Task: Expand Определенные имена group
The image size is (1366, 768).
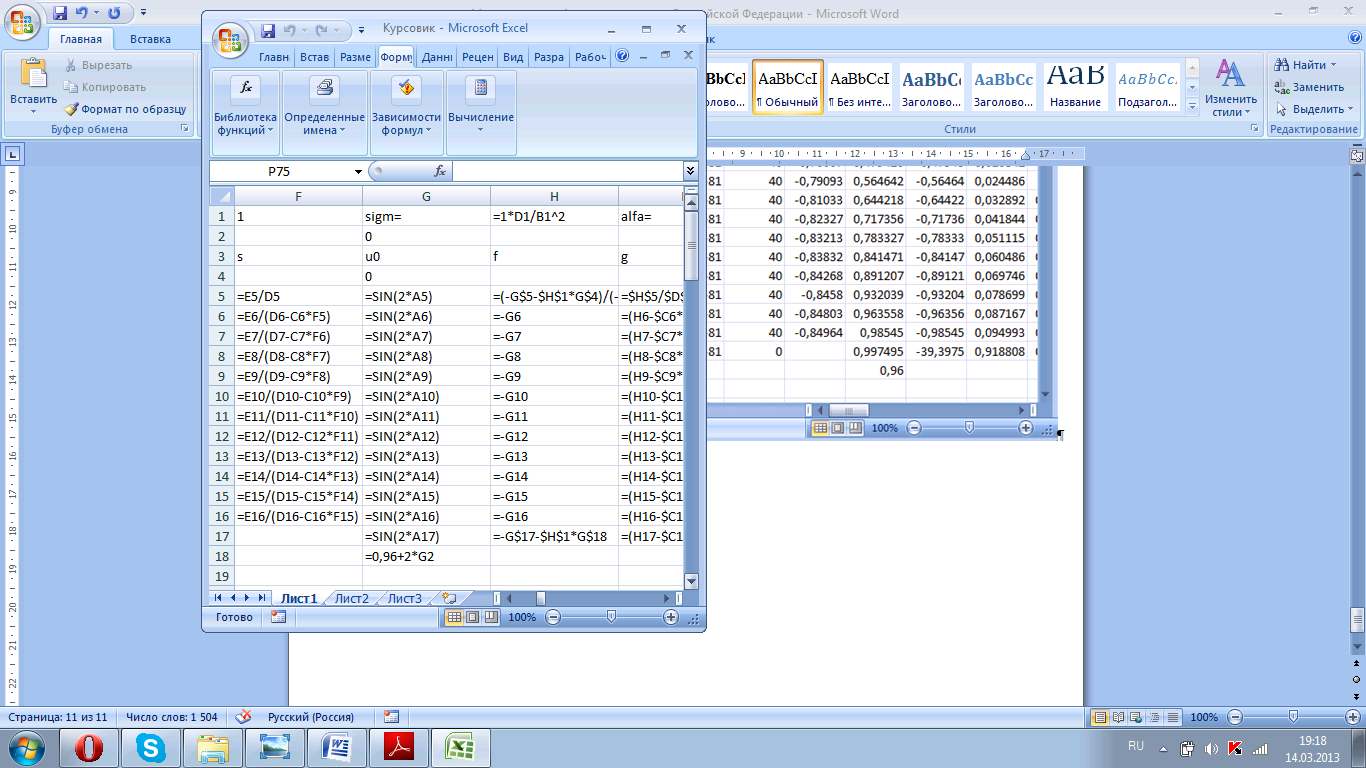Action: pos(324,111)
